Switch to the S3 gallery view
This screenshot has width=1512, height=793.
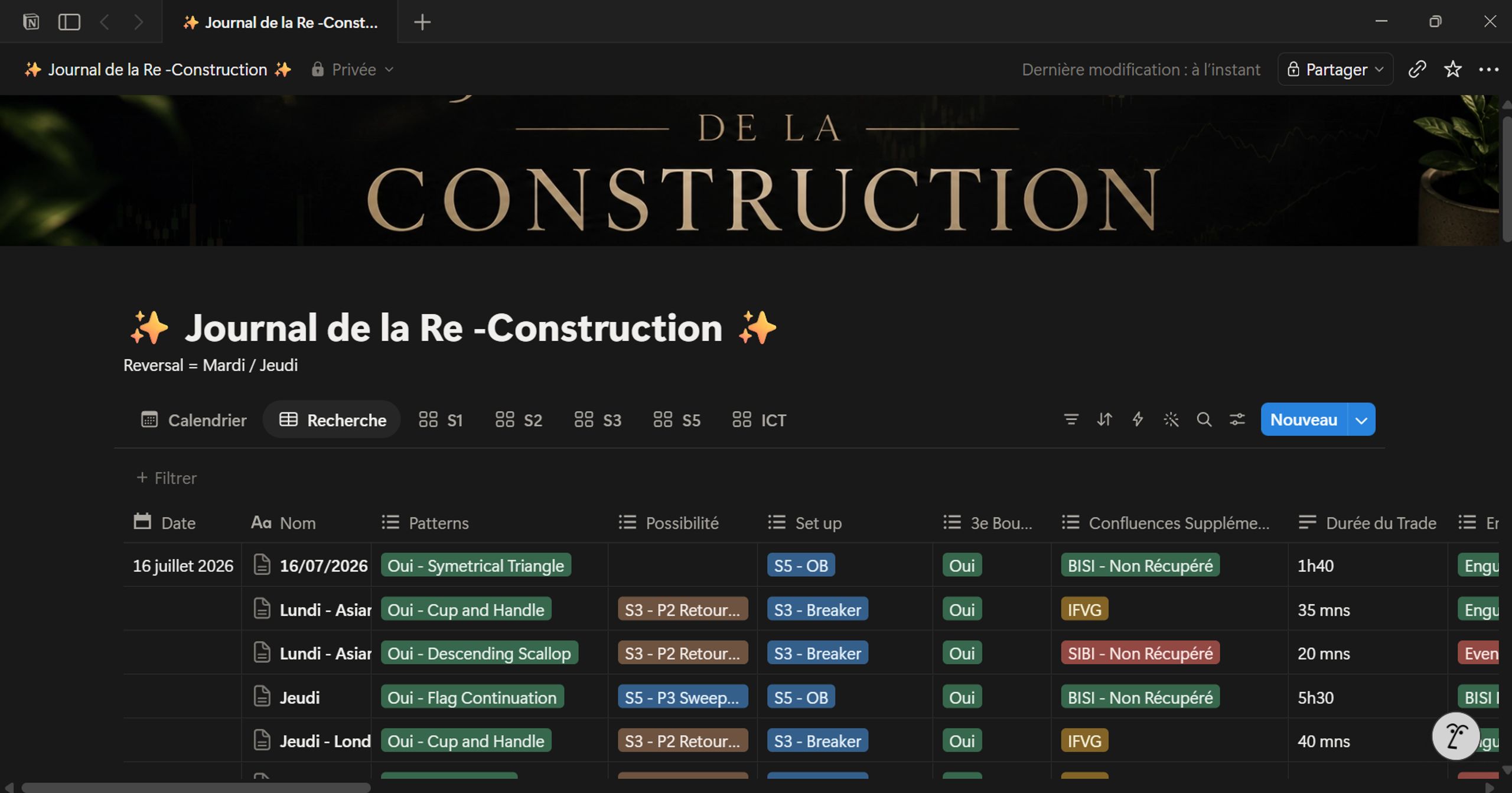598,420
